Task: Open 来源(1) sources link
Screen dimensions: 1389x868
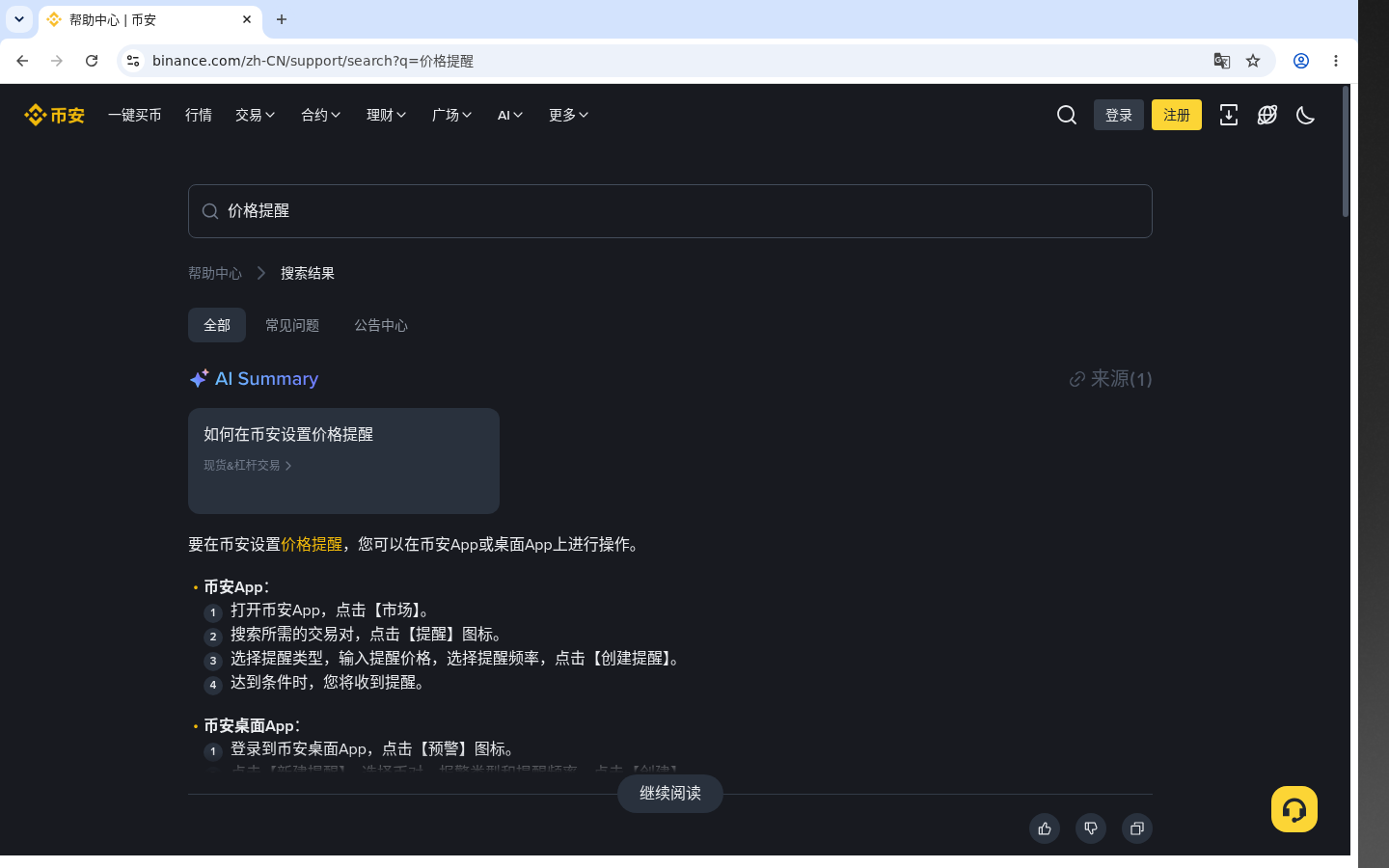Action: (x=1110, y=379)
